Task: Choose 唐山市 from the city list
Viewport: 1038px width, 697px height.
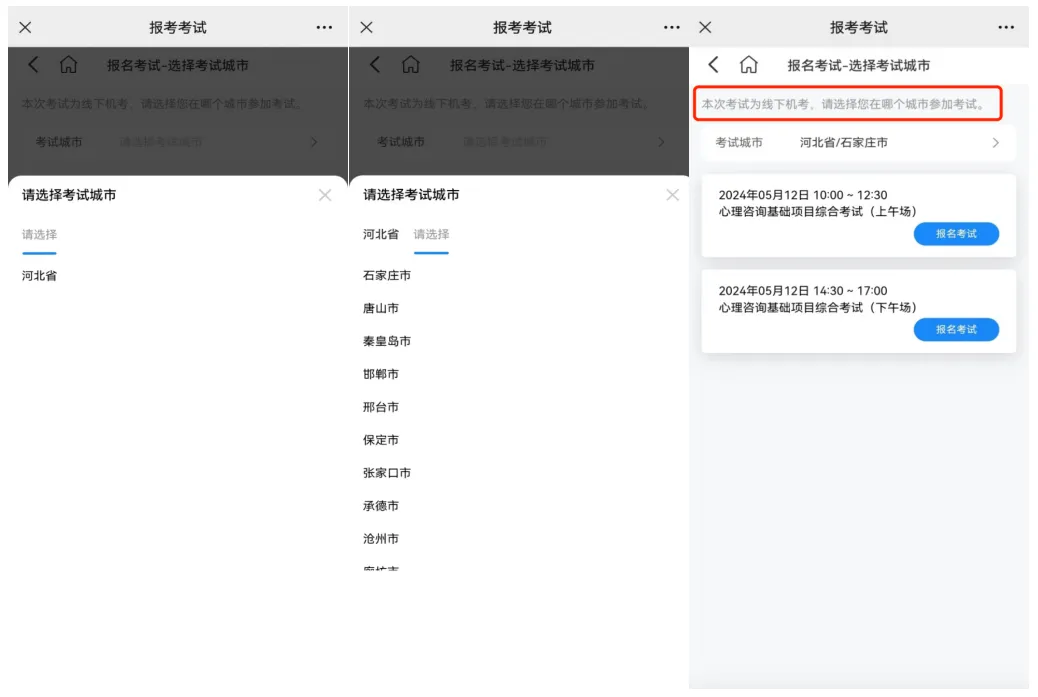Action: click(x=381, y=308)
